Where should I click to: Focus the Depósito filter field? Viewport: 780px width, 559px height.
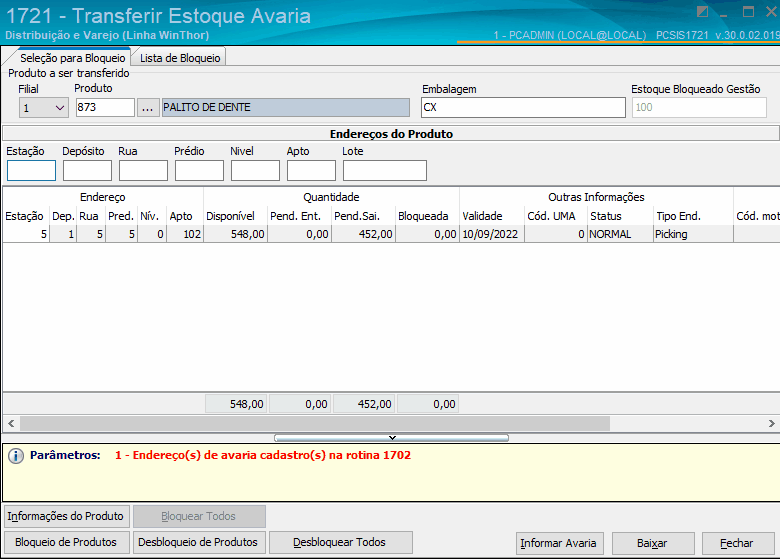pos(87,171)
